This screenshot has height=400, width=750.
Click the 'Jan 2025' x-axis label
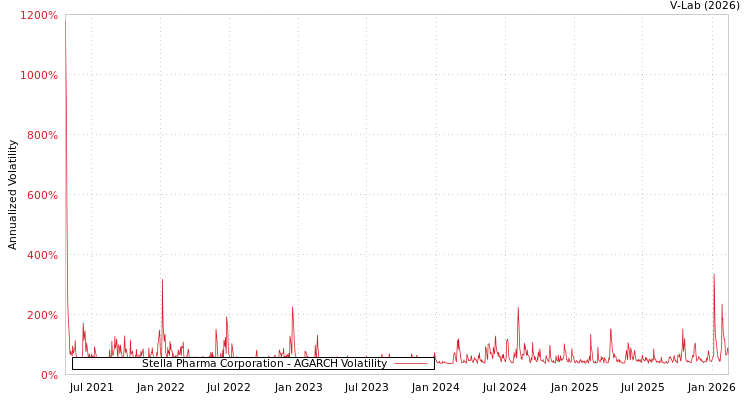tap(574, 388)
